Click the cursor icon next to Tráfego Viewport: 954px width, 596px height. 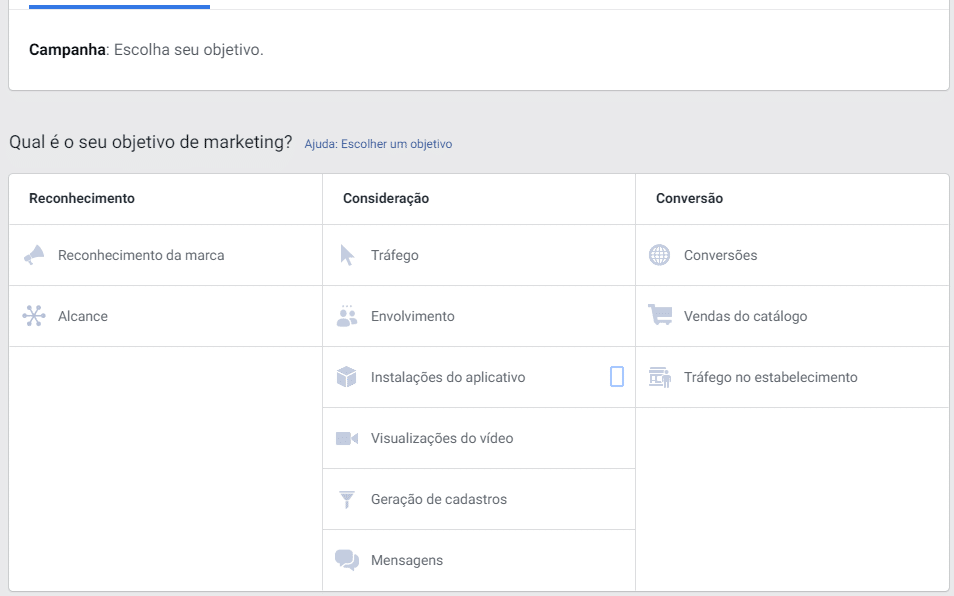coord(347,255)
